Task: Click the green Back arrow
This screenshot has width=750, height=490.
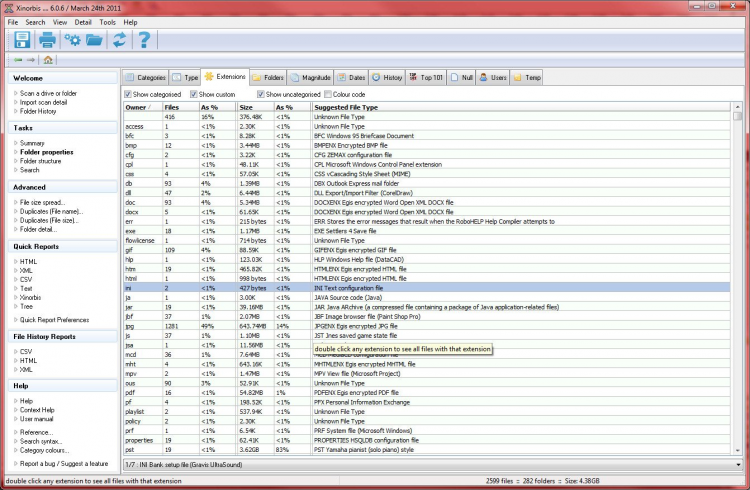Action: (x=17, y=60)
